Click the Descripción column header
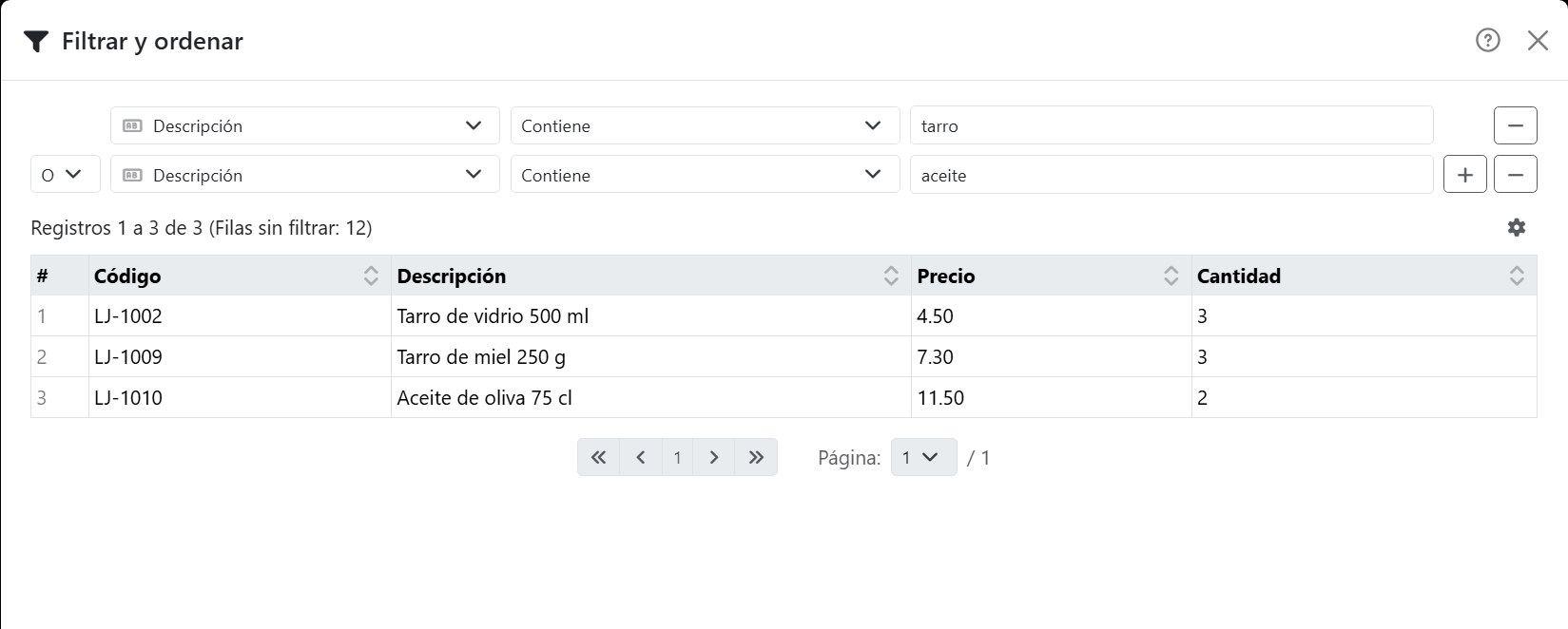 (x=650, y=276)
